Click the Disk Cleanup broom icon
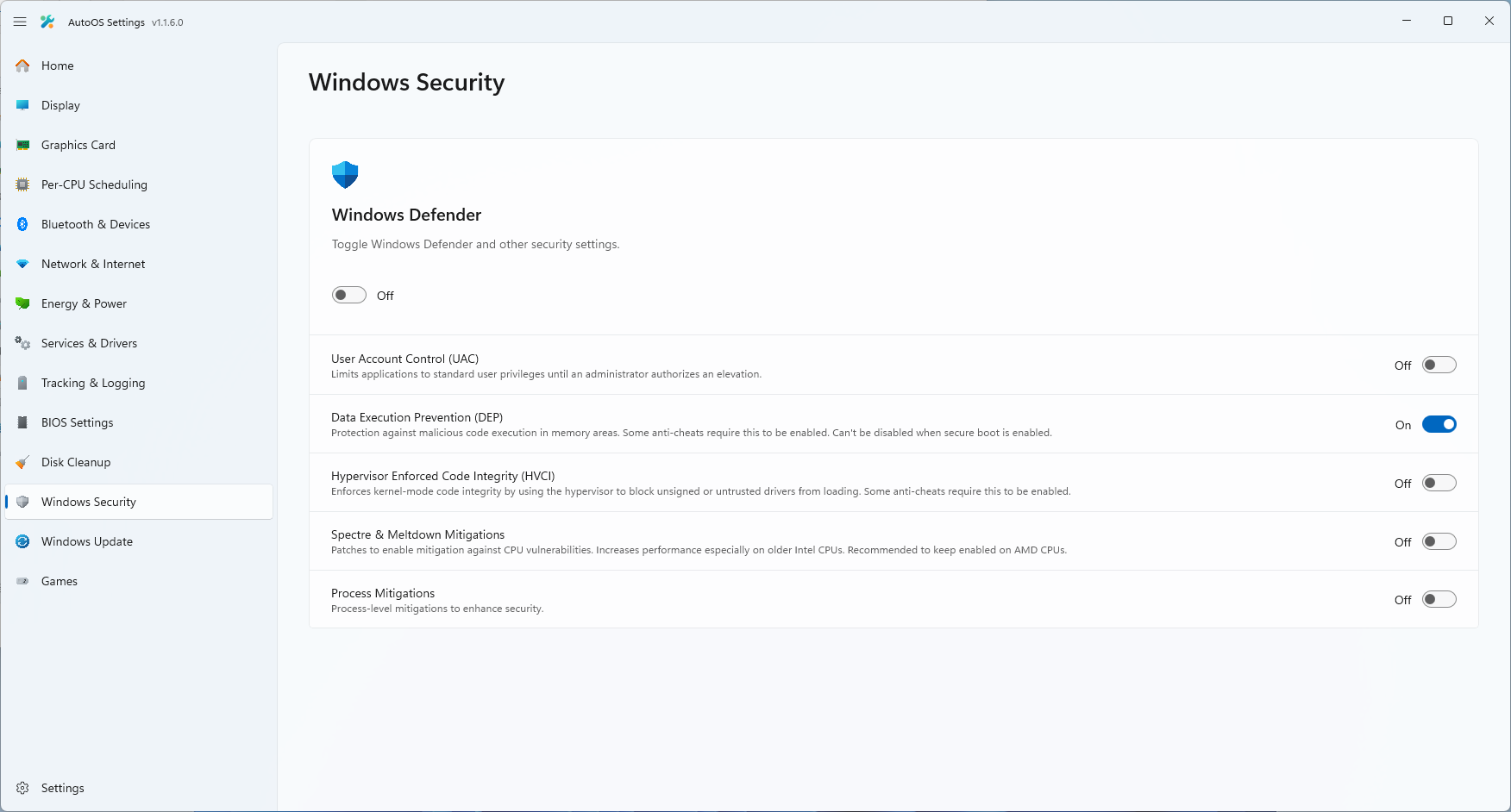This screenshot has height=812, width=1511. tap(23, 462)
